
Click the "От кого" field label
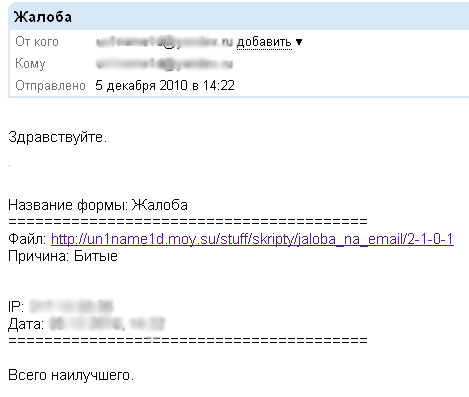[x=37, y=42]
